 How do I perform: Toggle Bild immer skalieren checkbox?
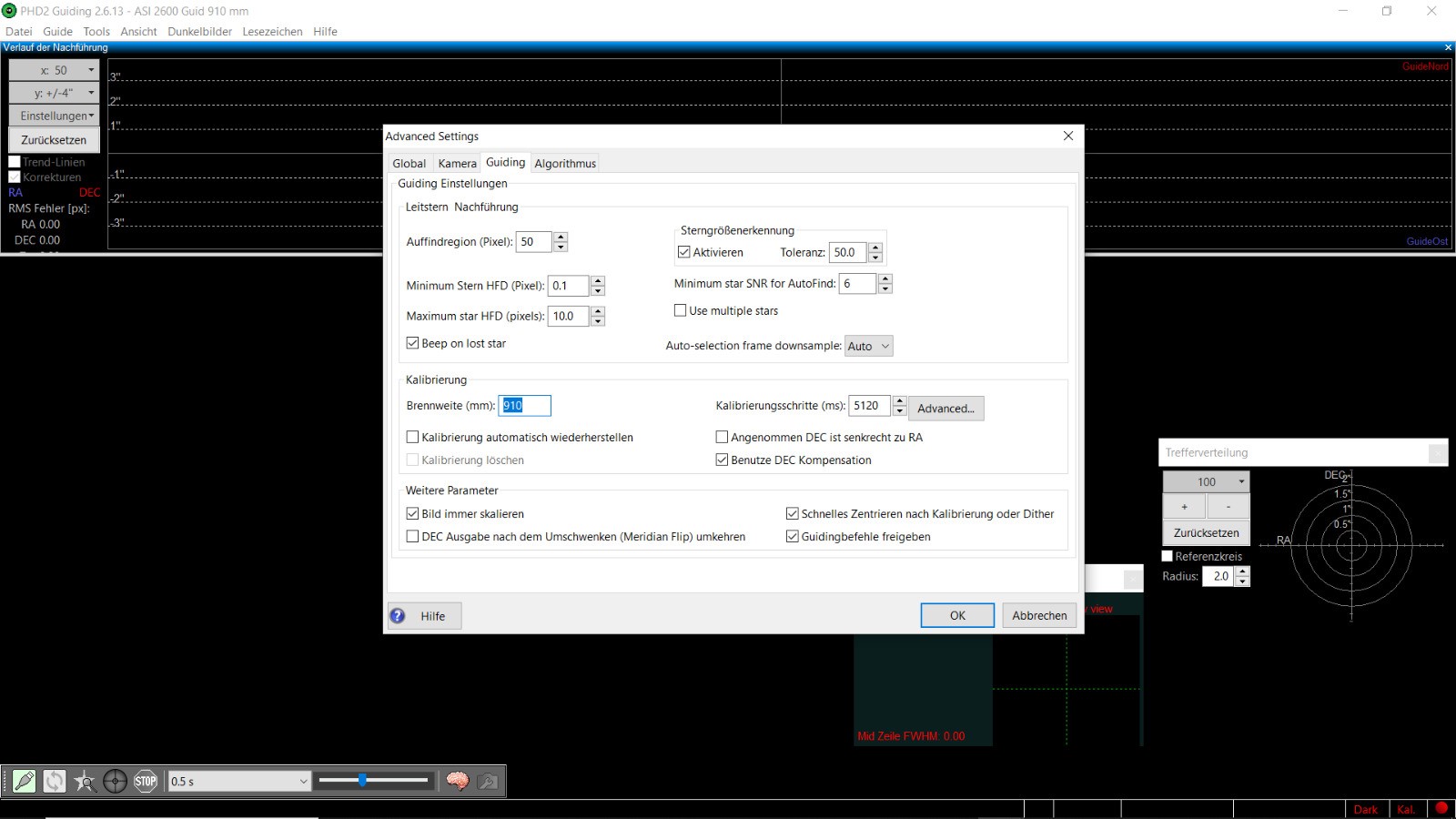[x=412, y=513]
